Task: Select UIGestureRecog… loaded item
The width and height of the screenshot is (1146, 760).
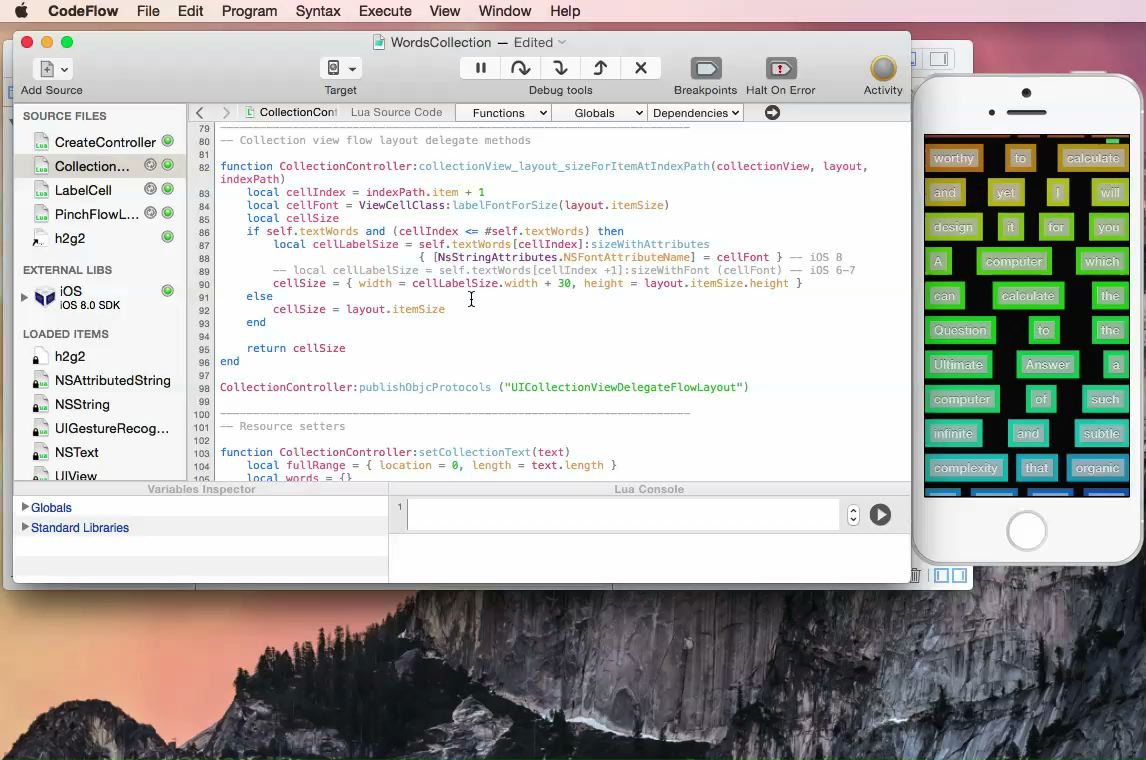Action: (101, 429)
